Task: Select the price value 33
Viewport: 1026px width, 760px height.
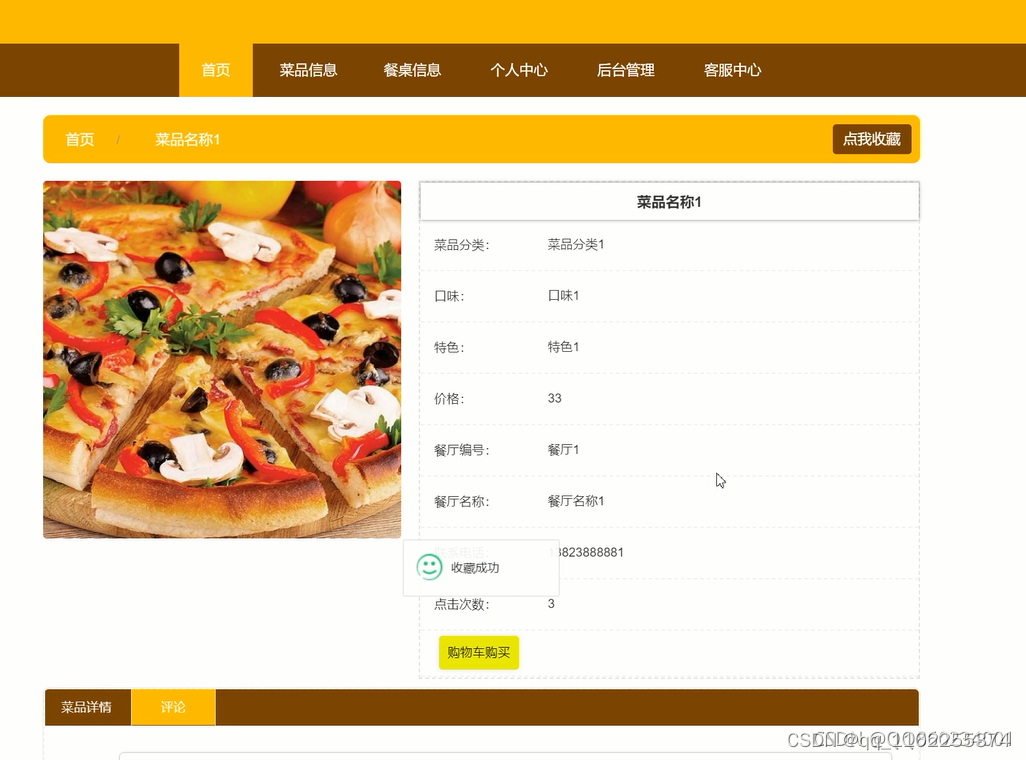Action: click(x=554, y=398)
